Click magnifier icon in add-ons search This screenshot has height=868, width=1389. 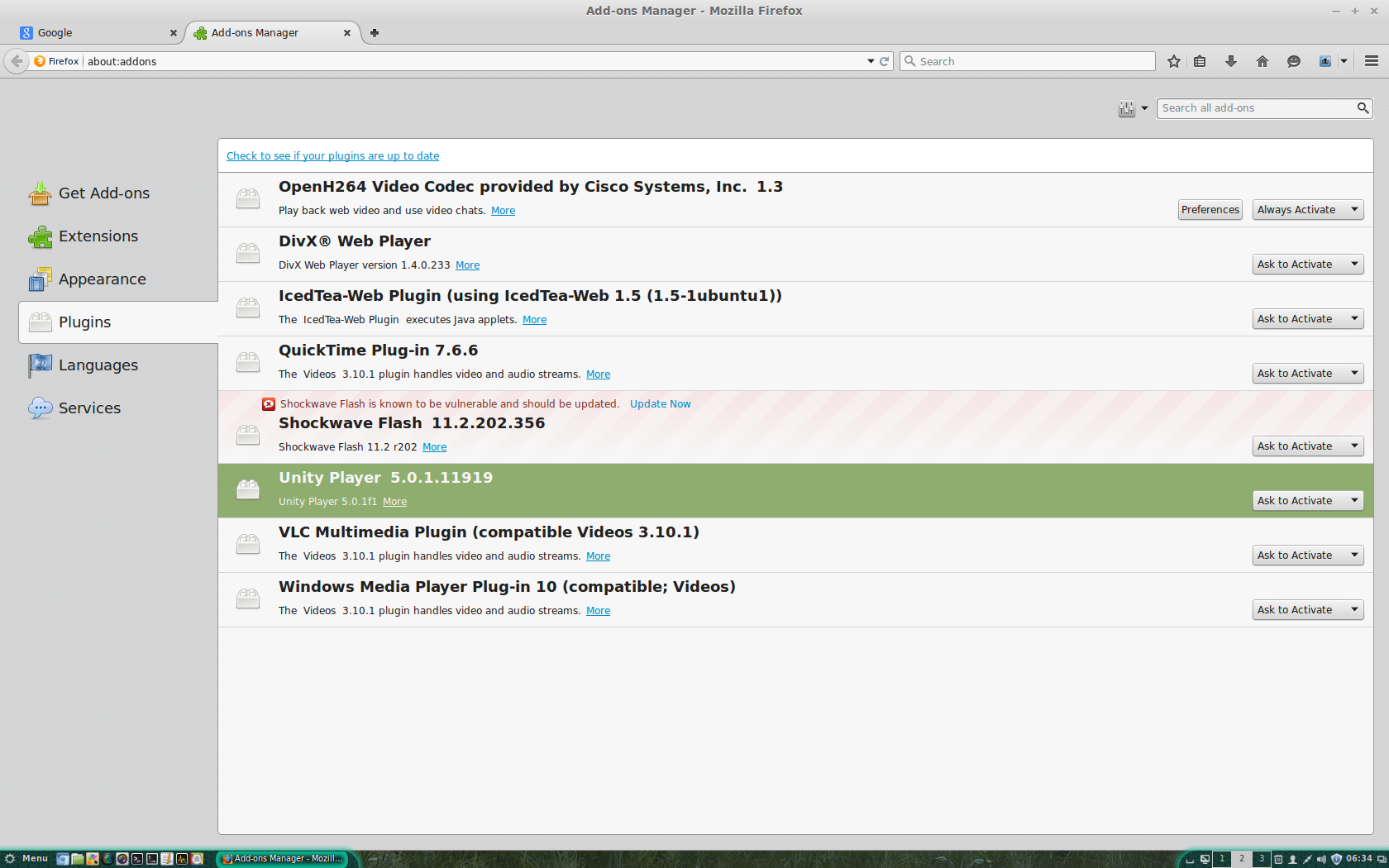point(1363,108)
